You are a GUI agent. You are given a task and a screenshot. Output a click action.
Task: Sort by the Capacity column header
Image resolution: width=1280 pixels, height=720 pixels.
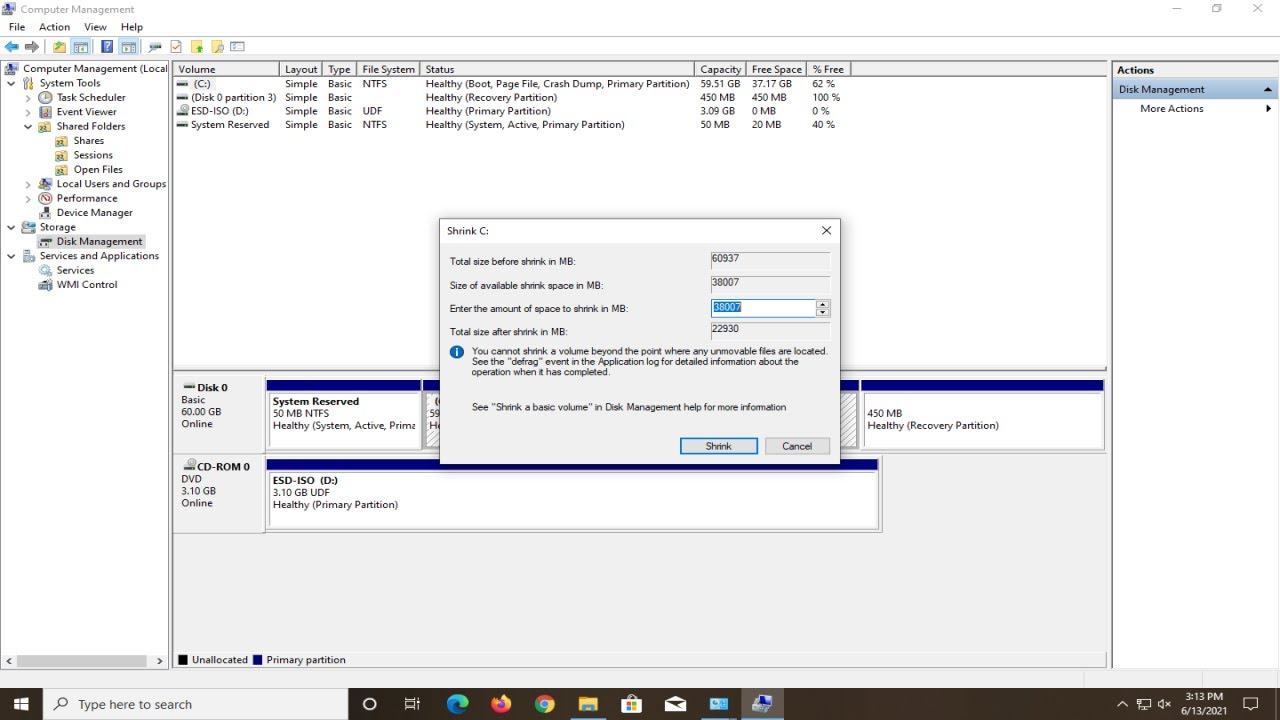coord(720,69)
